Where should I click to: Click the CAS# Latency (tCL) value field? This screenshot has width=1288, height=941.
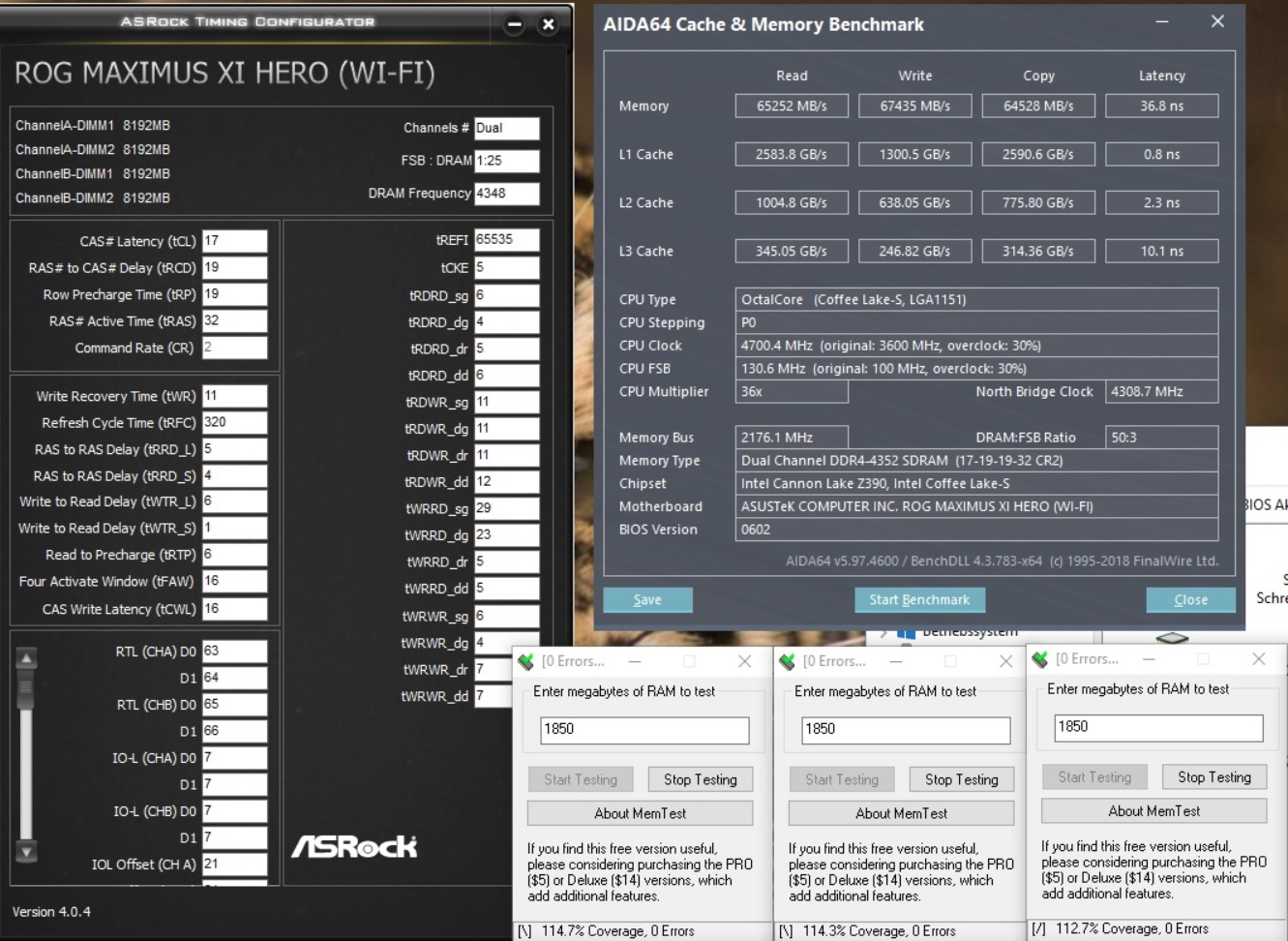coord(234,241)
